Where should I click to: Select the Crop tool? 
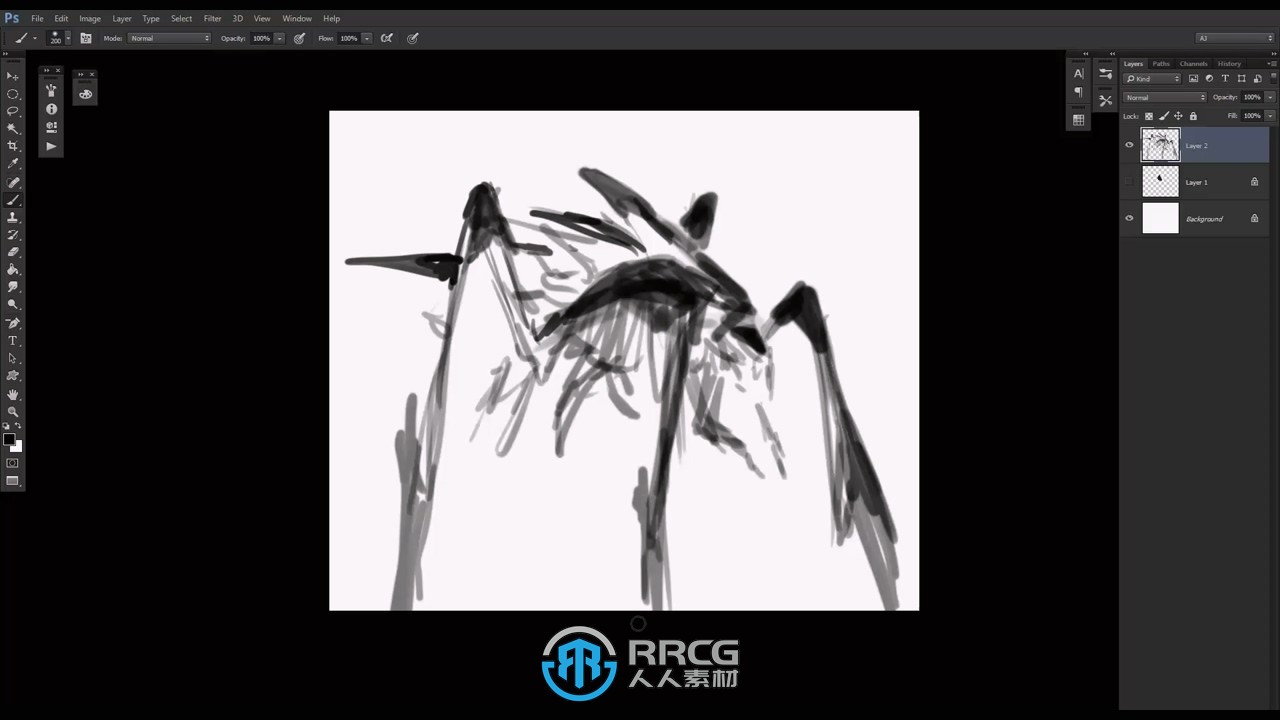(x=13, y=146)
